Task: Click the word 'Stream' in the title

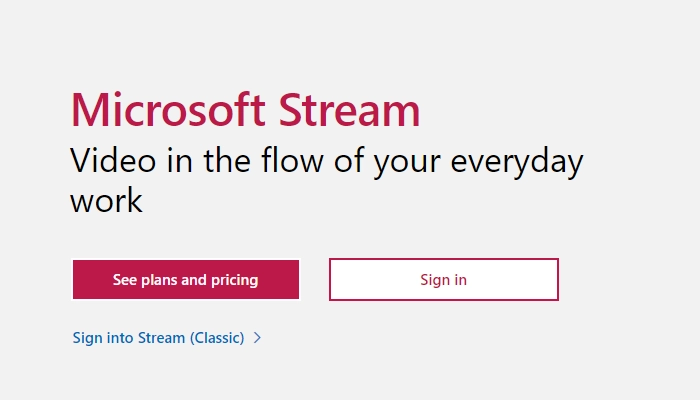Action: (349, 109)
